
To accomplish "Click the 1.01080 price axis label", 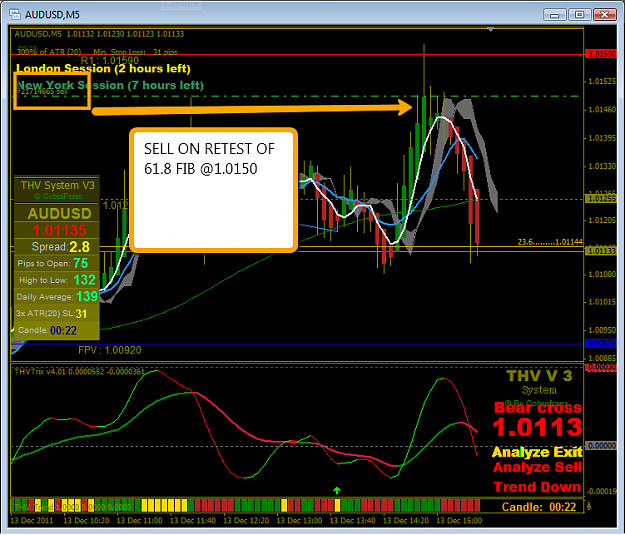I will click(x=601, y=274).
